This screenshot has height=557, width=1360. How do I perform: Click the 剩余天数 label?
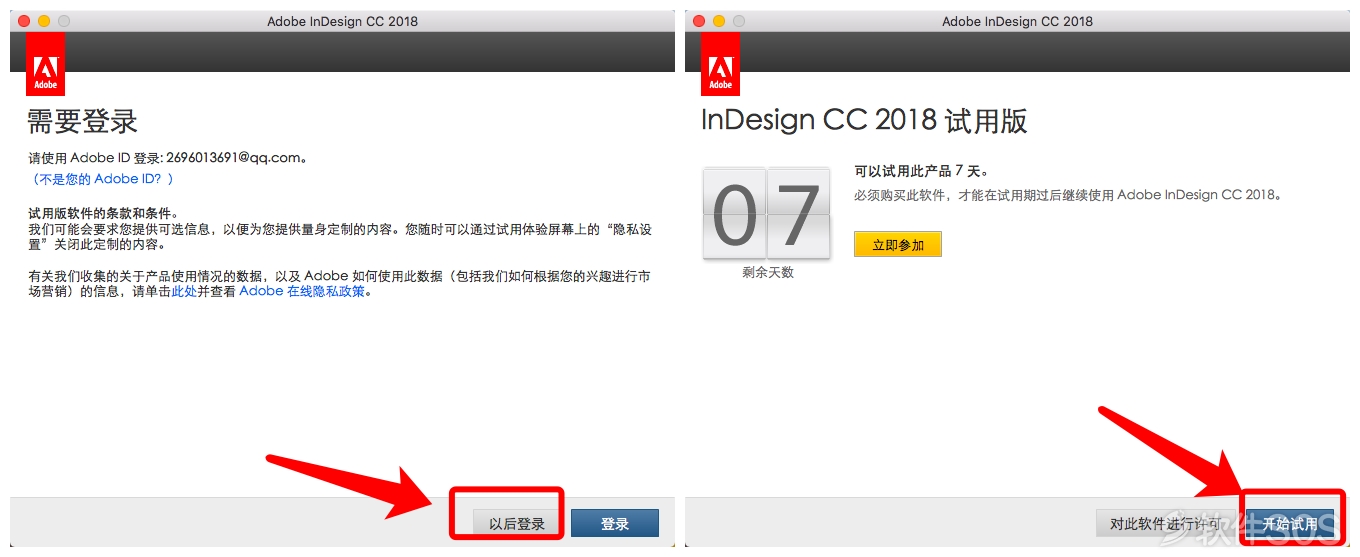(768, 272)
